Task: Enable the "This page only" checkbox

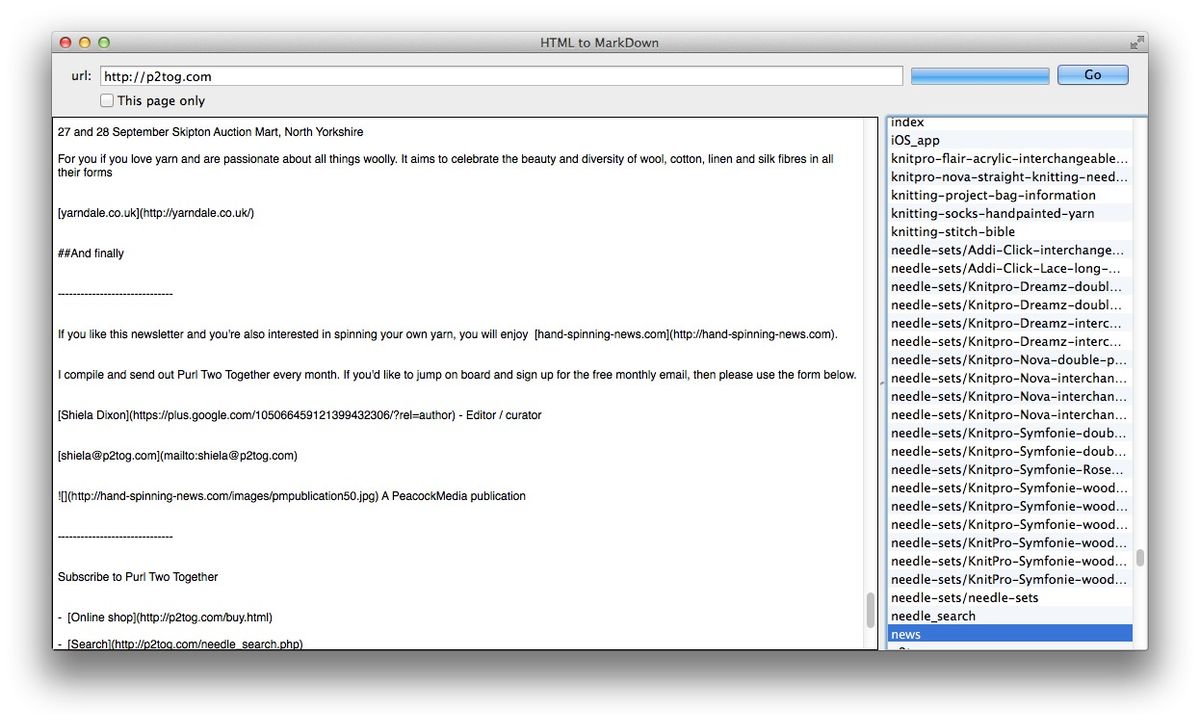Action: (106, 100)
